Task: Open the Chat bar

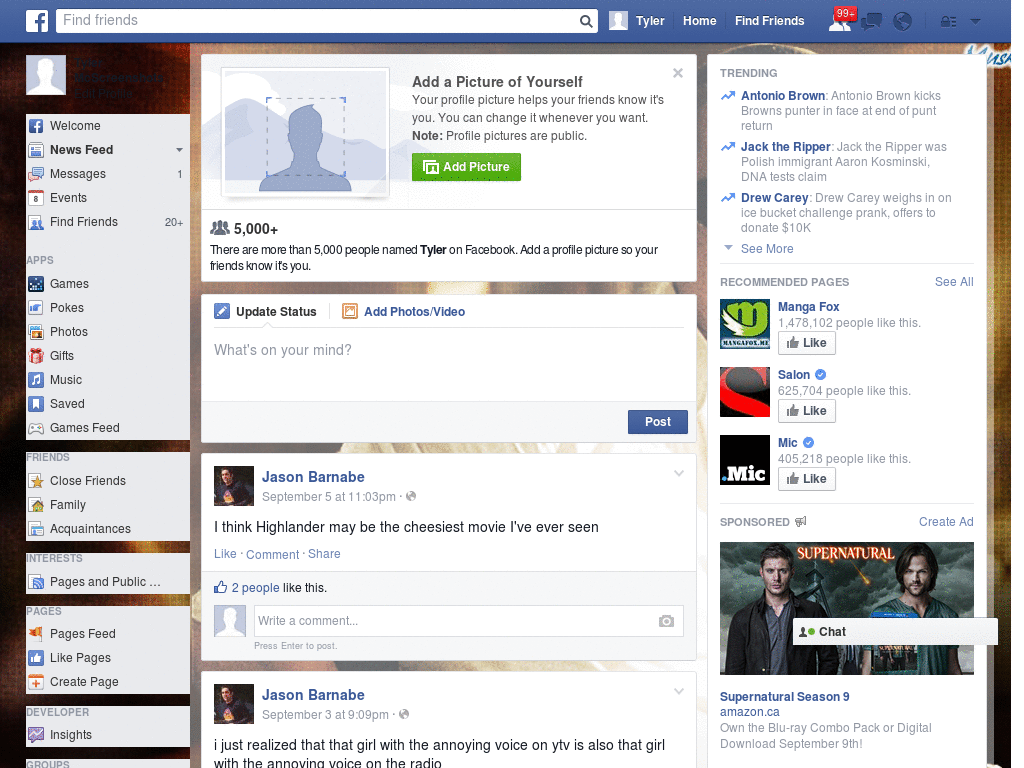Action: coord(895,632)
